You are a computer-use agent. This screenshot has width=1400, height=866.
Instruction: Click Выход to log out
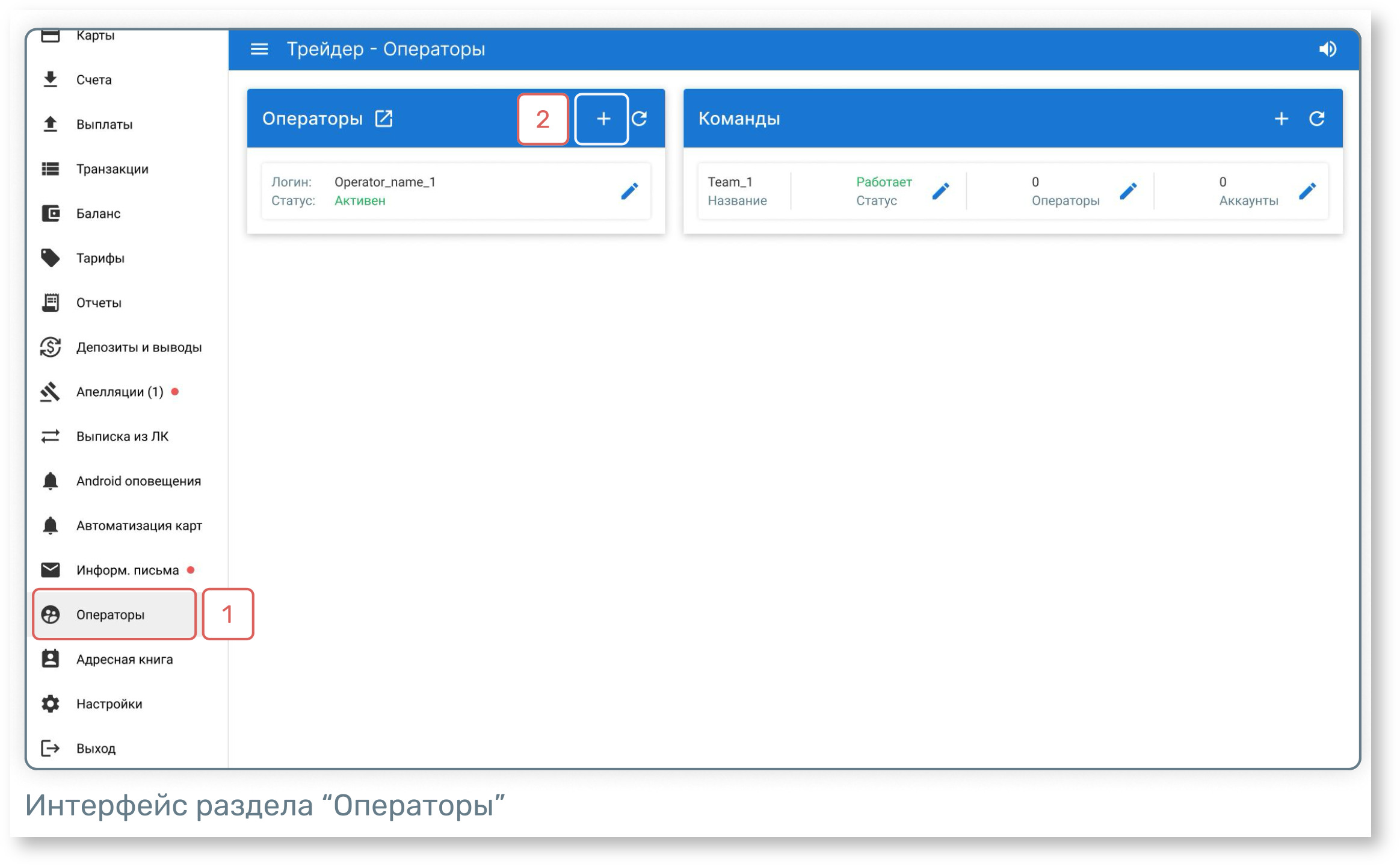point(96,748)
